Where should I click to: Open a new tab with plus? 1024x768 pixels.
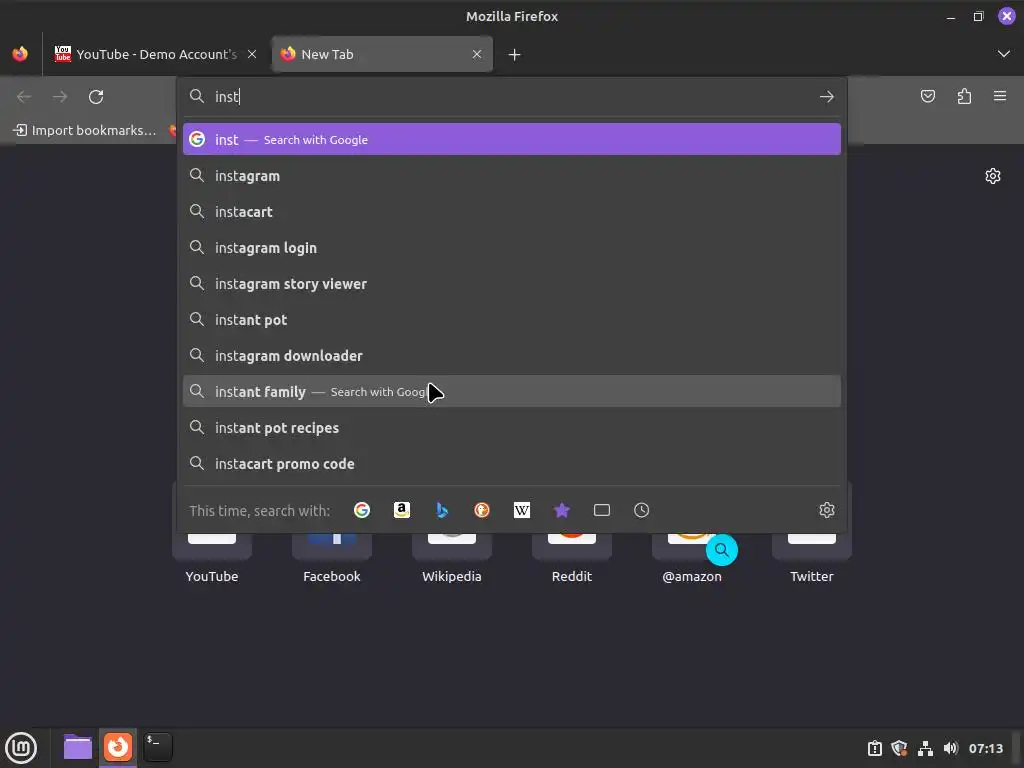[515, 55]
